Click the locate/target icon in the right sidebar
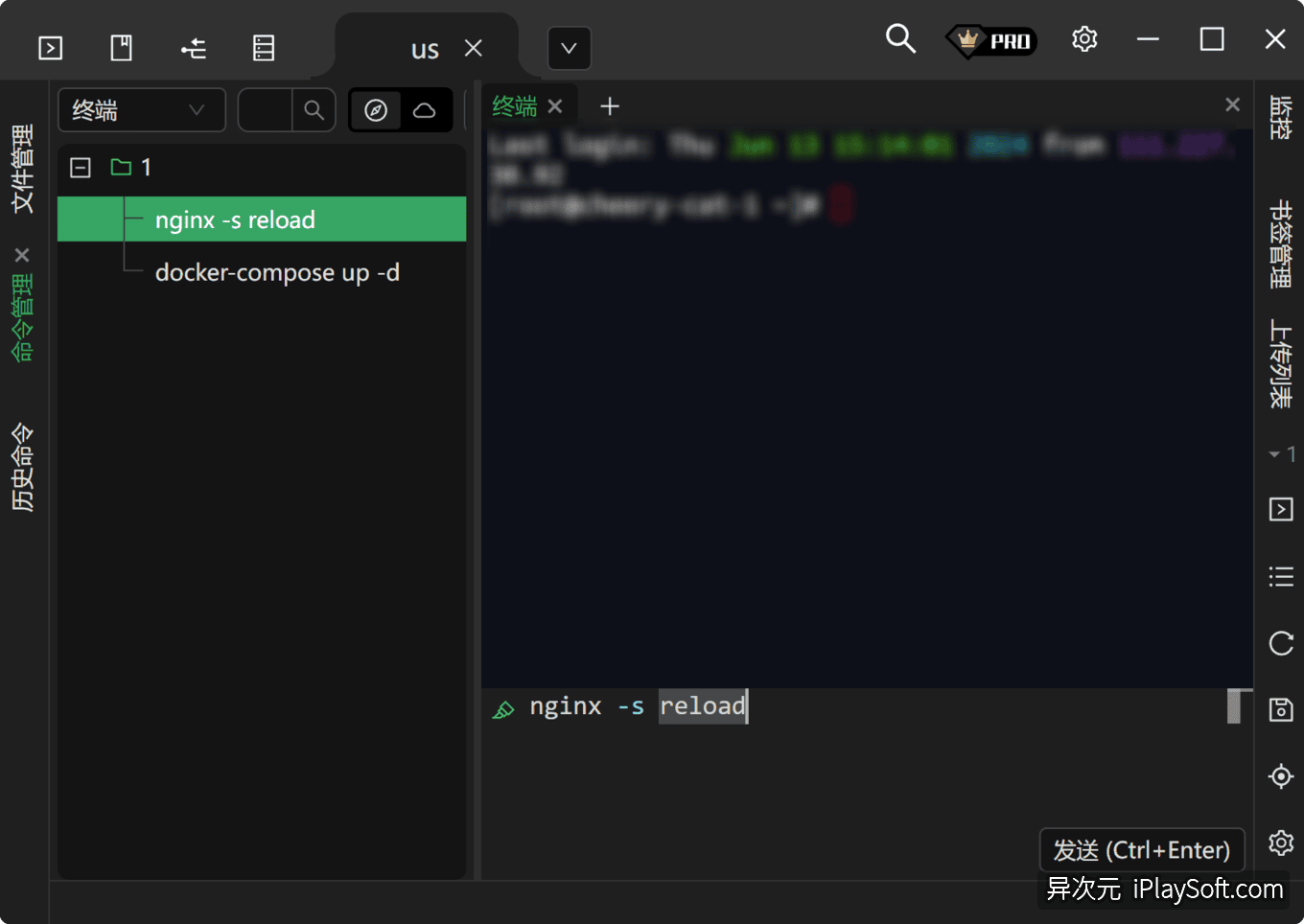Image resolution: width=1304 pixels, height=924 pixels. pyautogui.click(x=1281, y=776)
